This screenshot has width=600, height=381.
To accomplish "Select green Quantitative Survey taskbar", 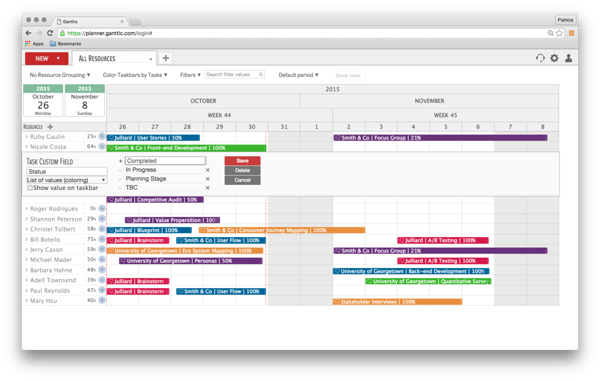I will 428,281.
